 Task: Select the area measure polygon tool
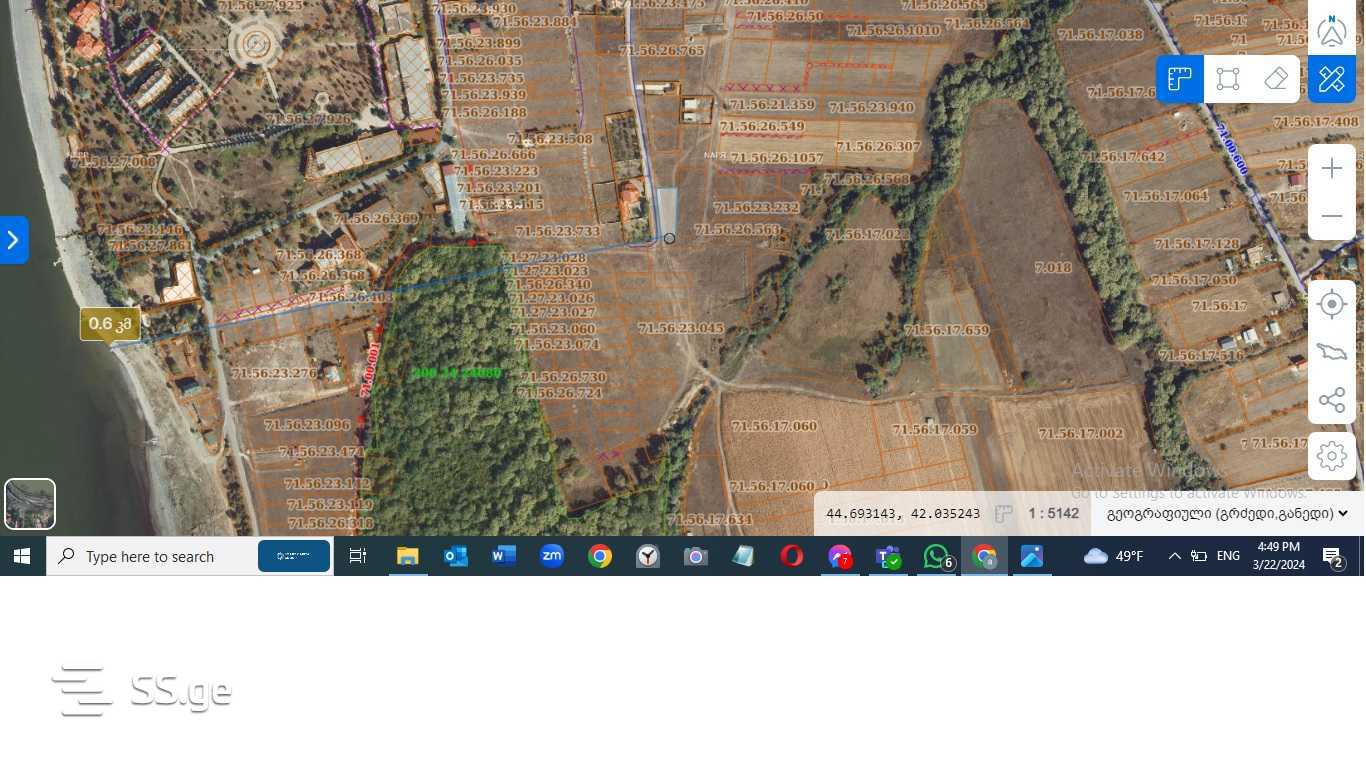pyautogui.click(x=1228, y=79)
